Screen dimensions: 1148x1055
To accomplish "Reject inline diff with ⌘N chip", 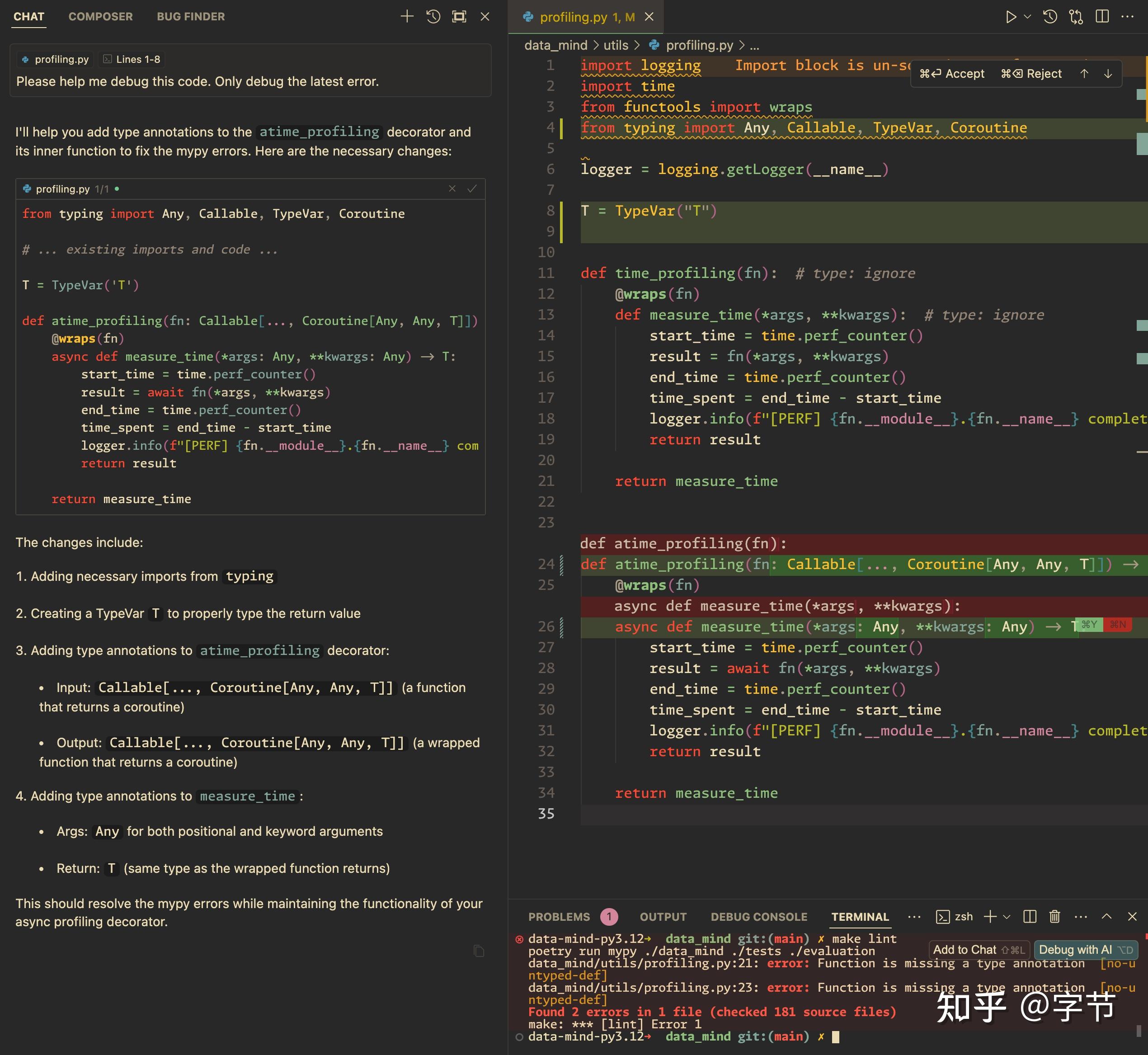I will [1118, 625].
